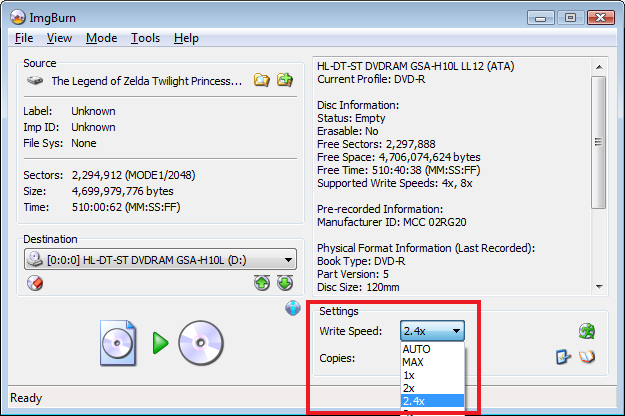Open the Tools menu
625x416 pixels.
(145, 38)
